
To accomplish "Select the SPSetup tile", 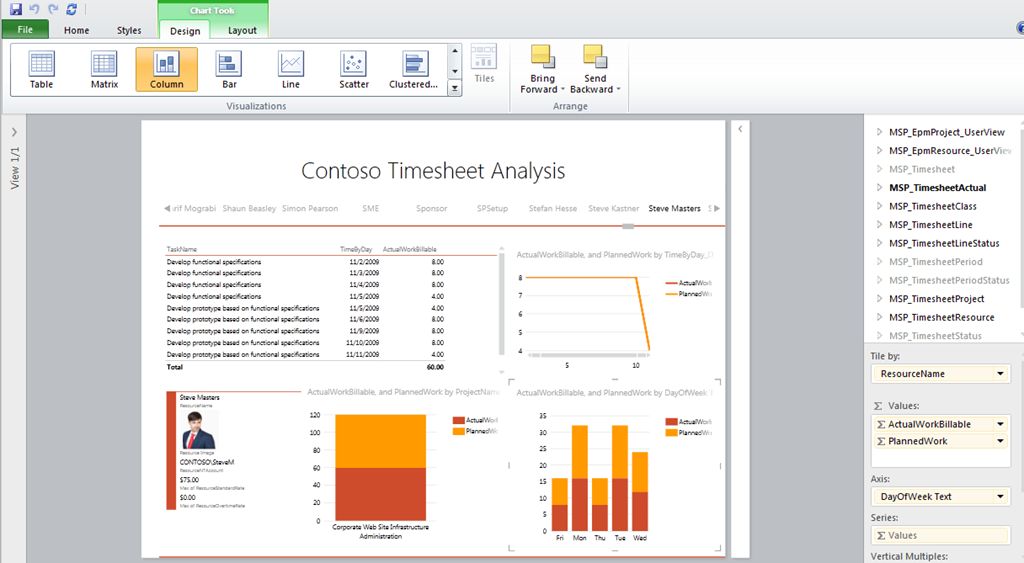I will click(x=492, y=208).
